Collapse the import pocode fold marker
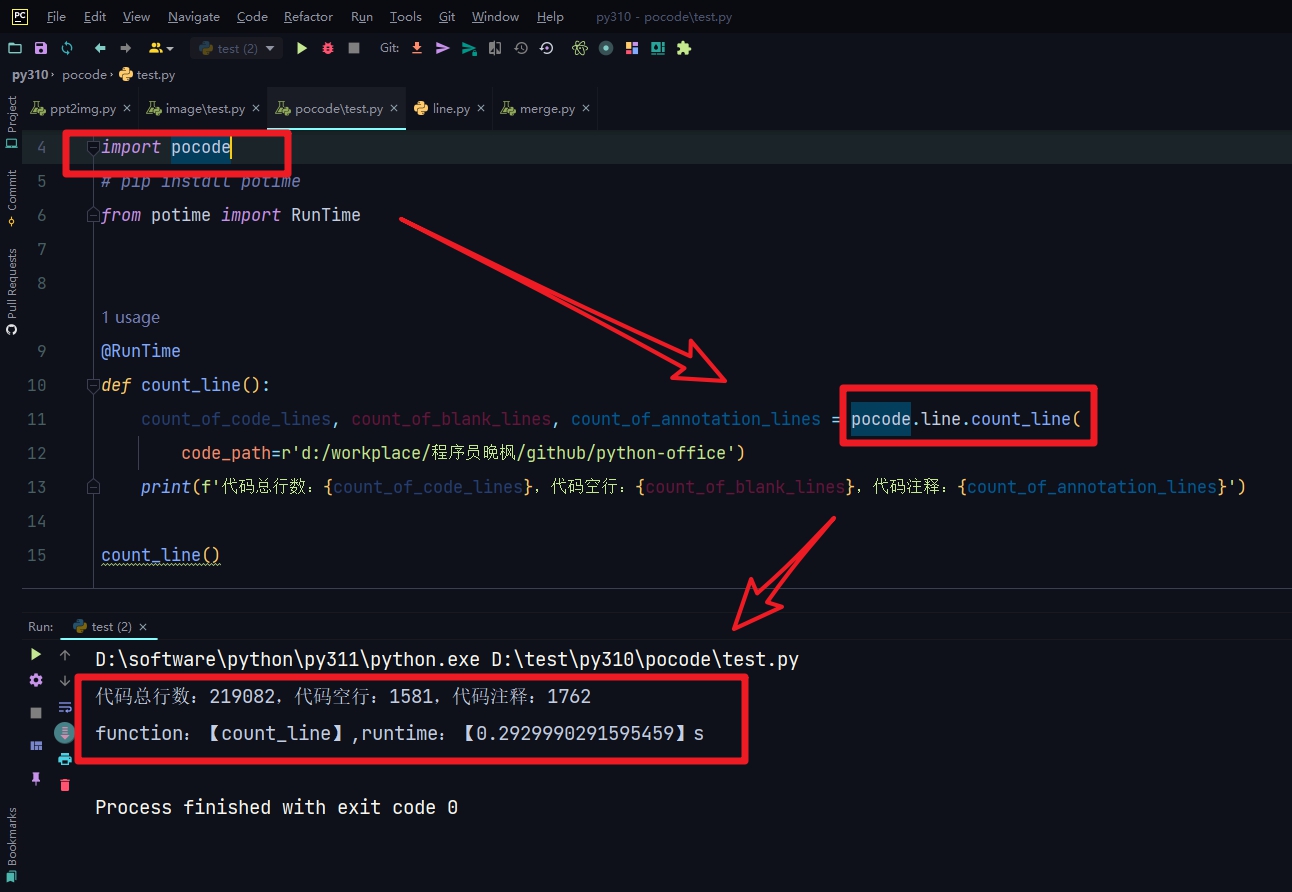The image size is (1292, 892). tap(93, 148)
